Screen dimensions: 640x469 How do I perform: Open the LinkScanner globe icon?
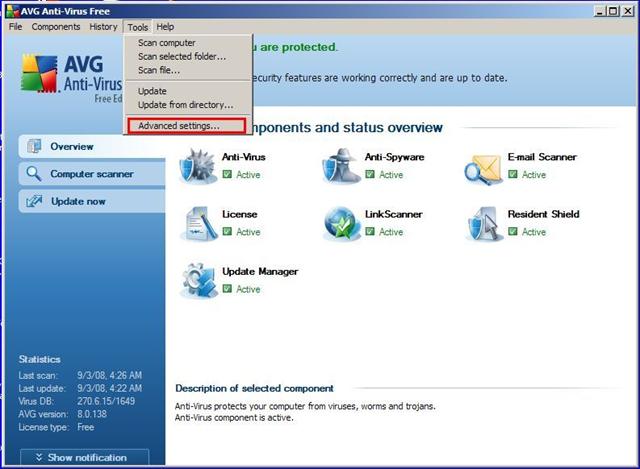(x=341, y=223)
